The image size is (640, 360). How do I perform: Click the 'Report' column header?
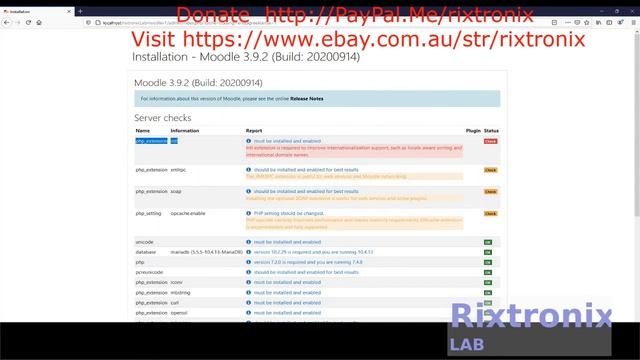point(253,131)
